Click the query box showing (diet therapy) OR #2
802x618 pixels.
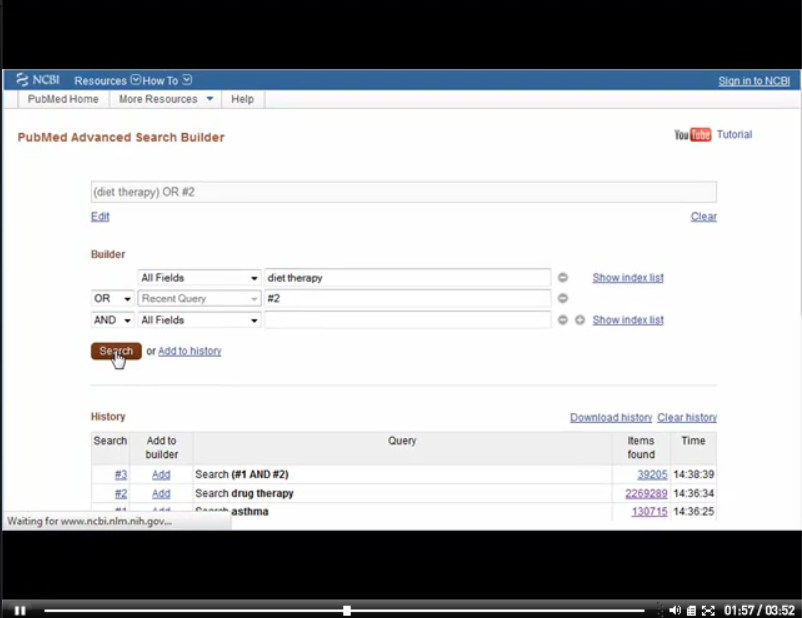[x=404, y=192]
